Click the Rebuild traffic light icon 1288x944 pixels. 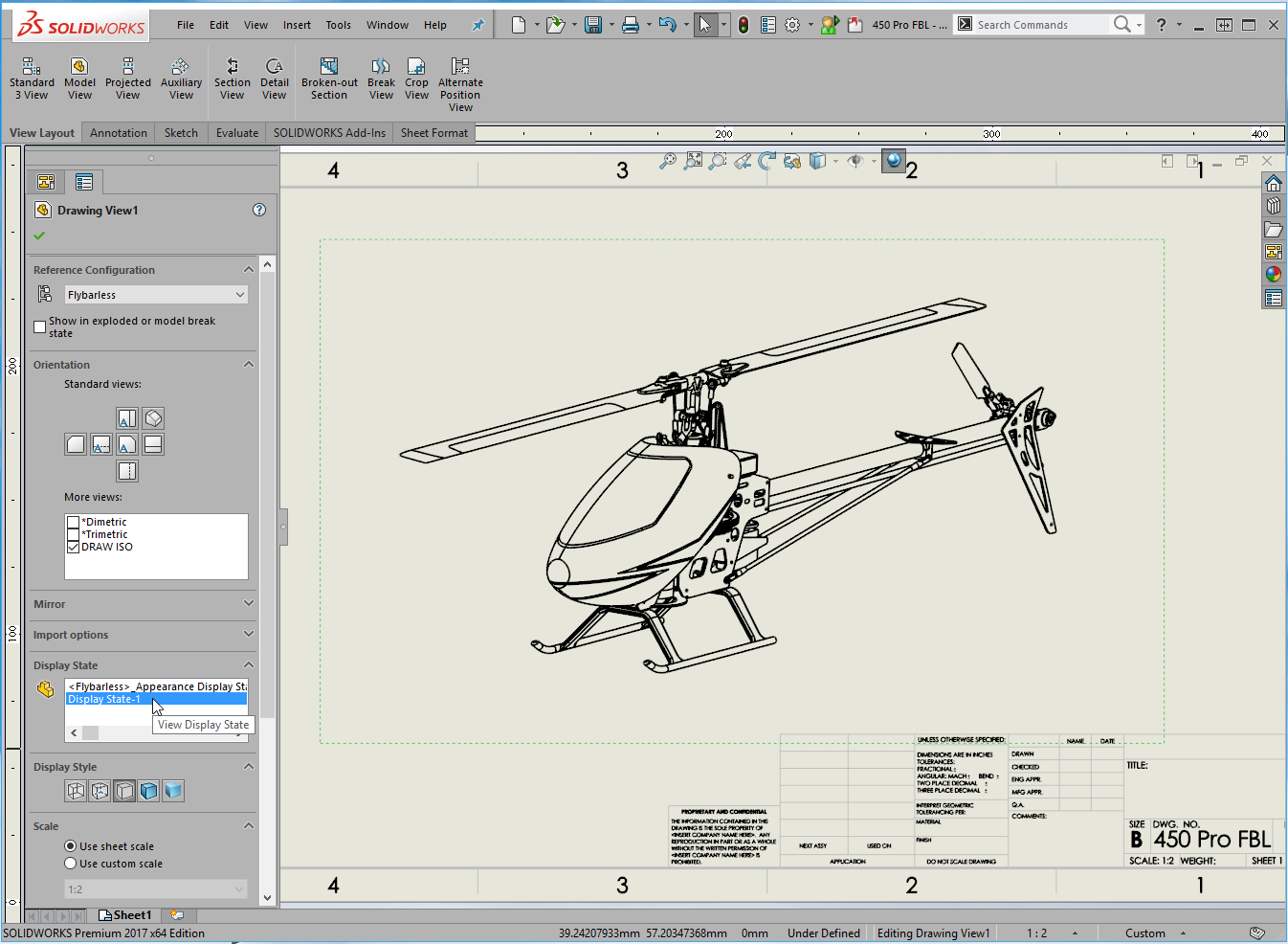pyautogui.click(x=744, y=25)
